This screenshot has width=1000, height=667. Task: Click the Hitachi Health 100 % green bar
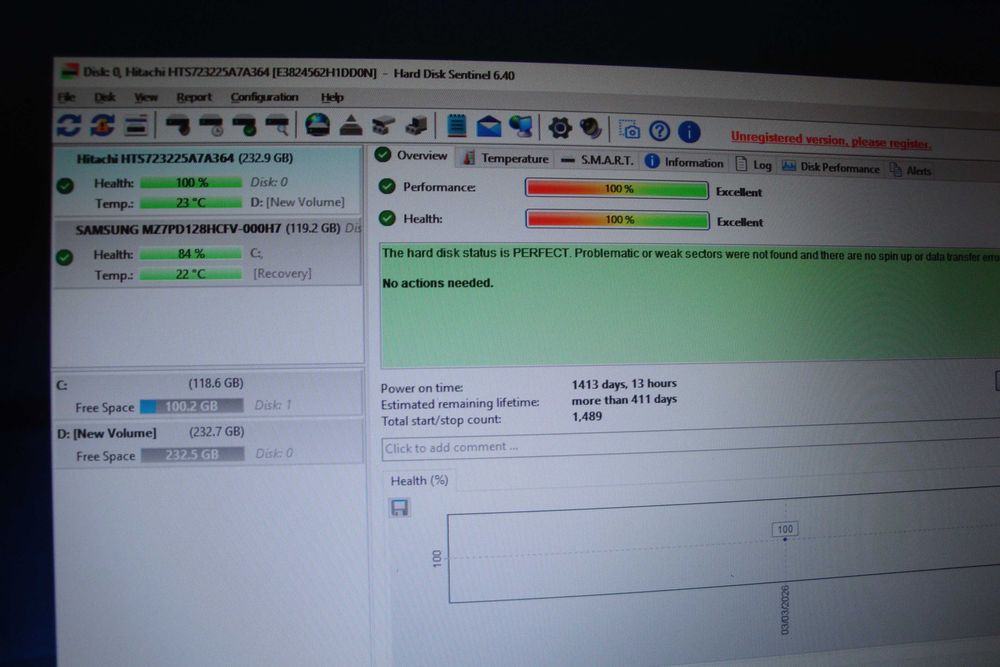pos(191,183)
